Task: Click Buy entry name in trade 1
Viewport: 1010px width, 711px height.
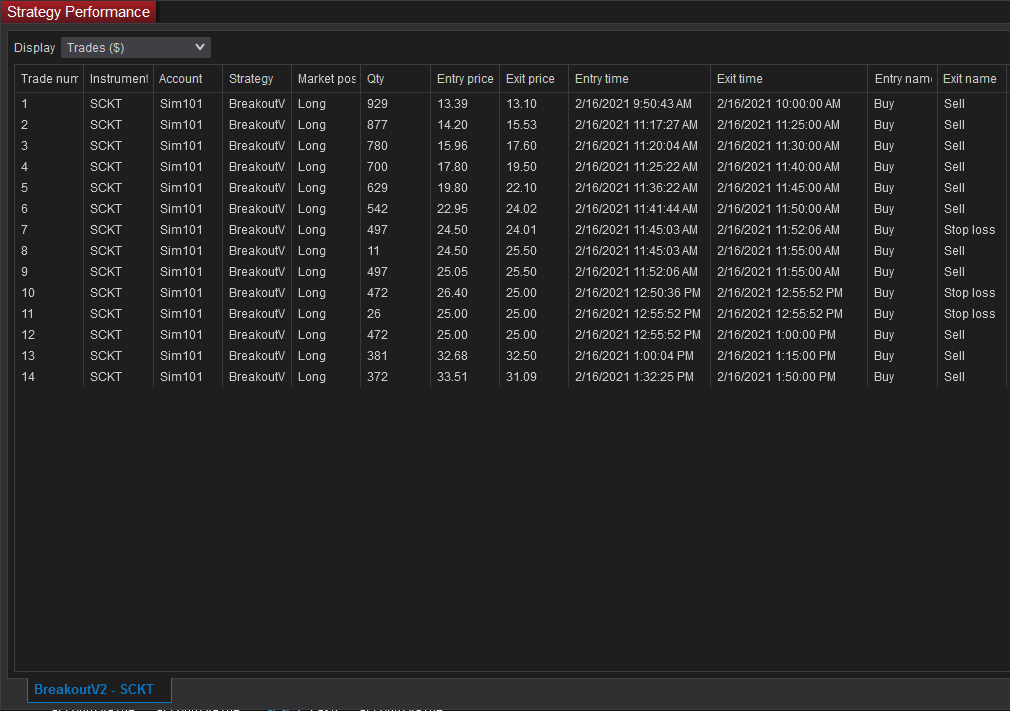Action: (x=884, y=104)
